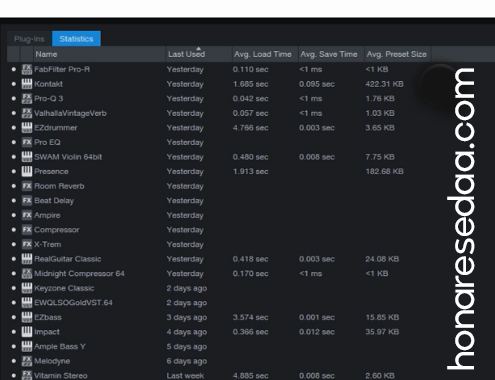The width and height of the screenshot is (495, 380).
Task: Toggle the dot next to ValhallaVintageVerb
Action: click(14, 113)
